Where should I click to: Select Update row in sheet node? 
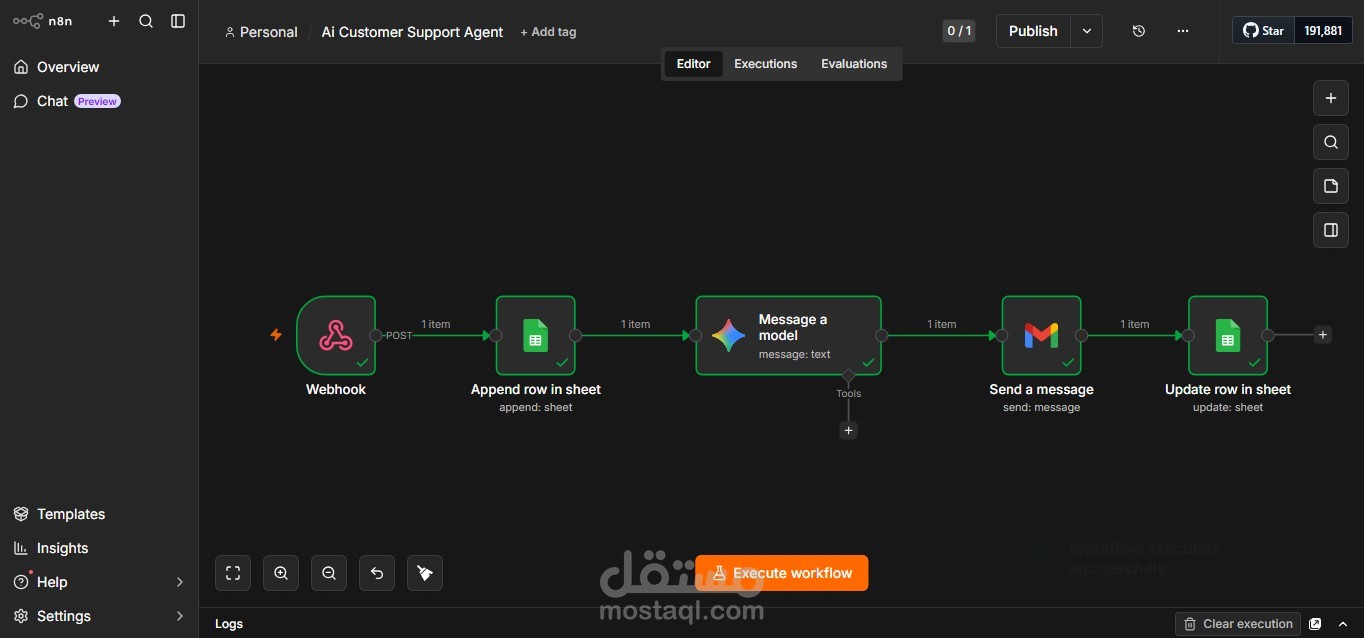1228,335
